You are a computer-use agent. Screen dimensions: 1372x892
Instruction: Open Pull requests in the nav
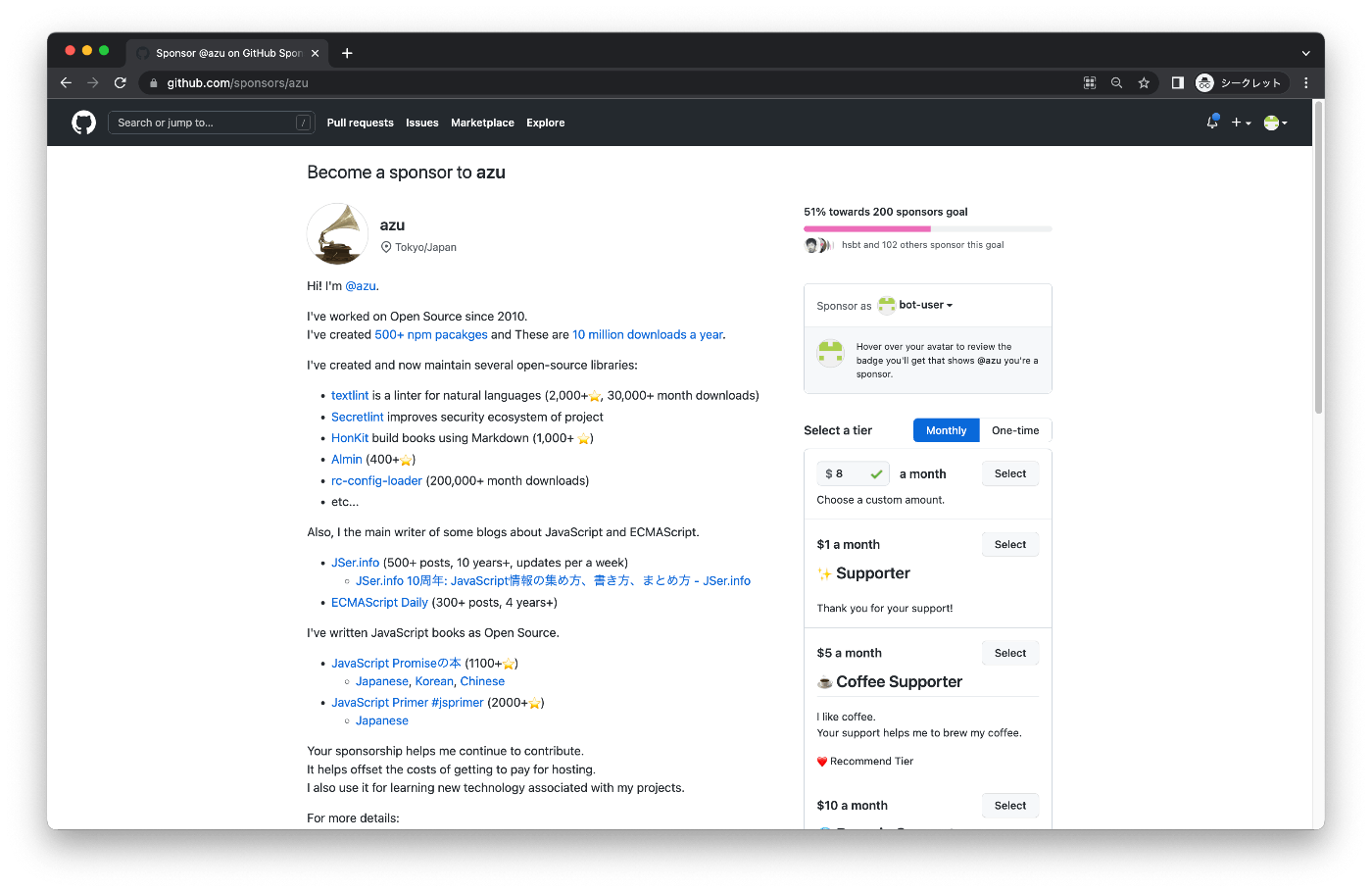[360, 123]
